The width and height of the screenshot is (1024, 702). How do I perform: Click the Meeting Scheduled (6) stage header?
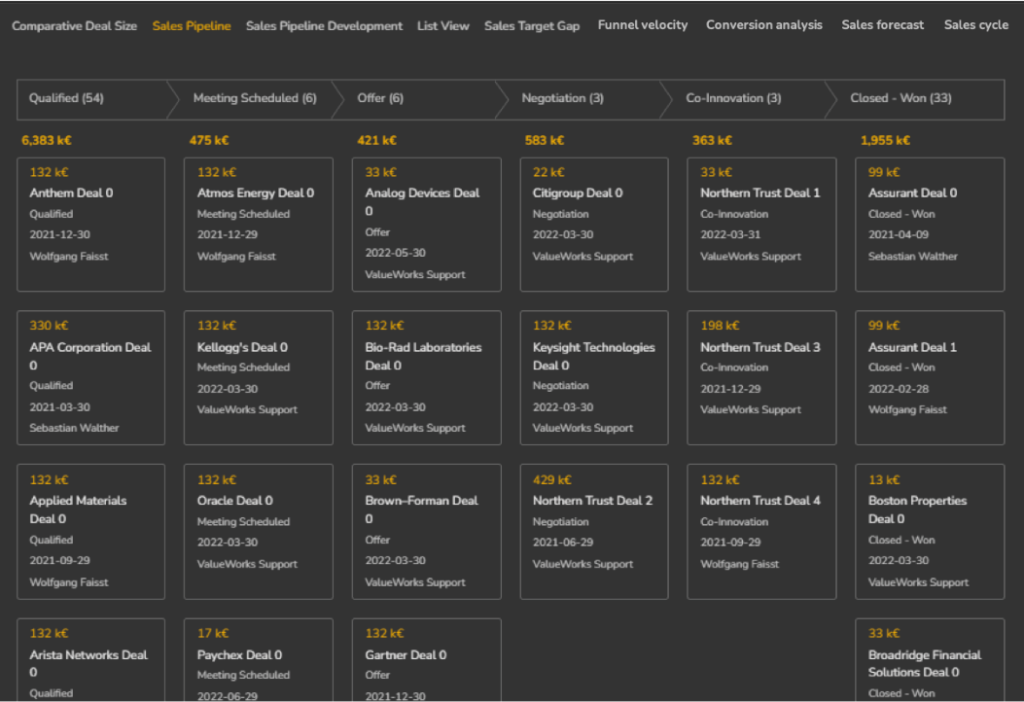254,99
